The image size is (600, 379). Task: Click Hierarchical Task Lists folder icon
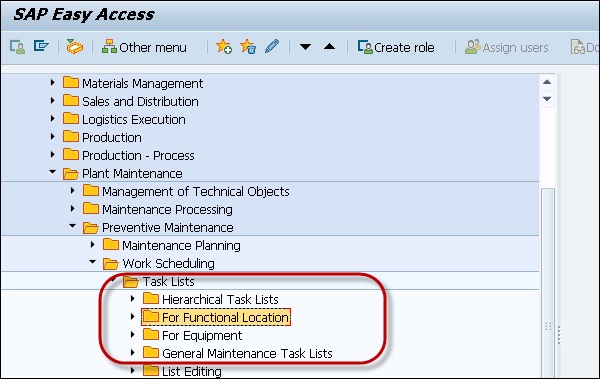[151, 298]
